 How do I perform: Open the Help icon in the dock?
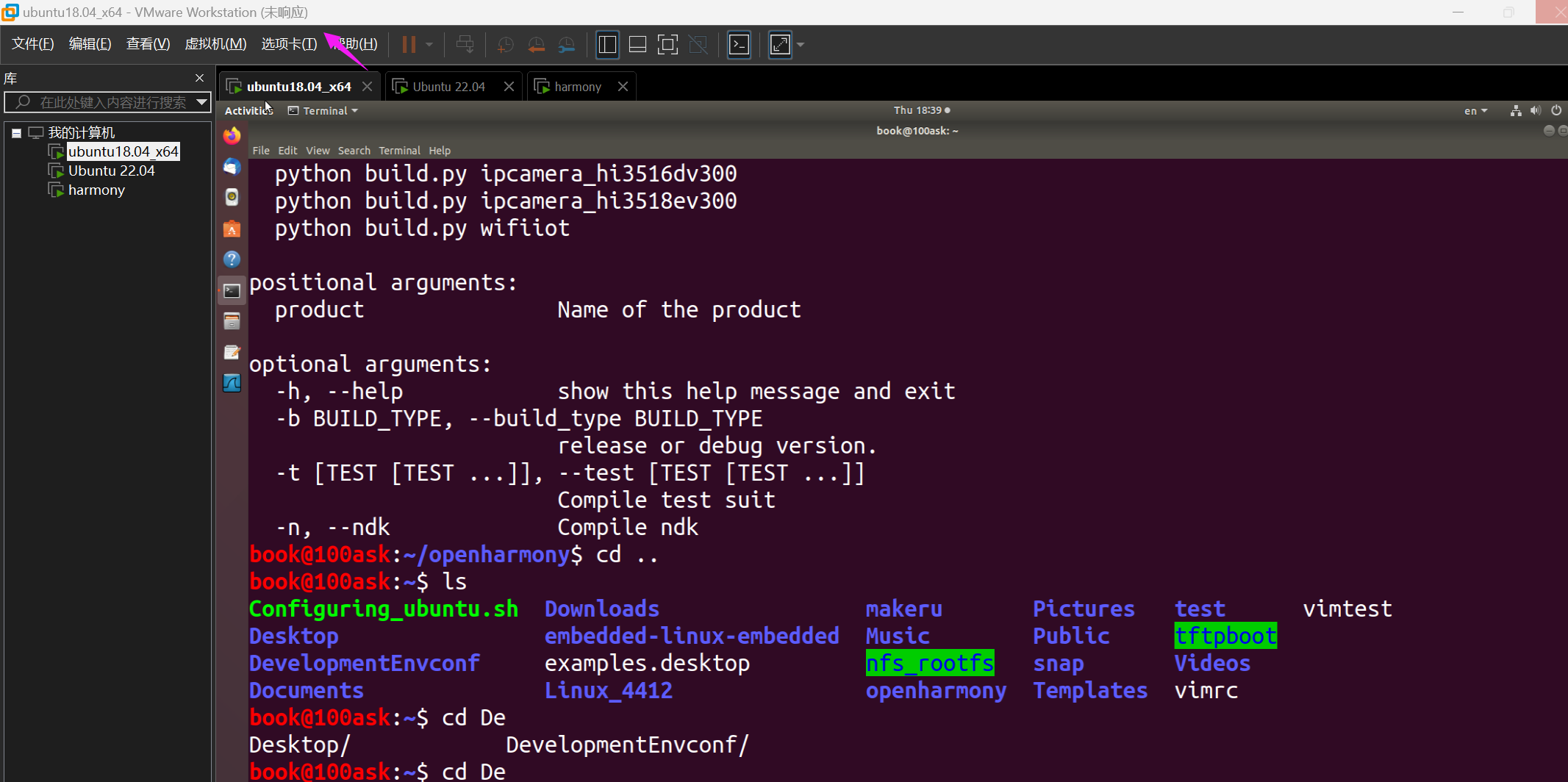[x=232, y=259]
